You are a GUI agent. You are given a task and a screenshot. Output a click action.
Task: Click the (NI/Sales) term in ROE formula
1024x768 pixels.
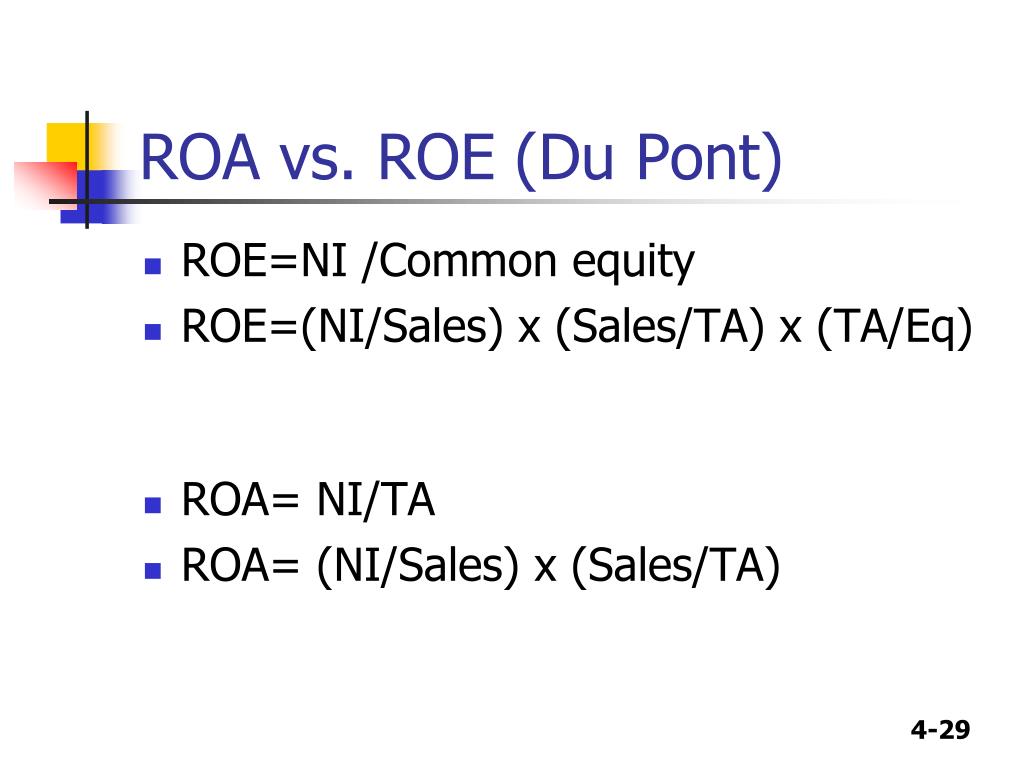tap(402, 328)
